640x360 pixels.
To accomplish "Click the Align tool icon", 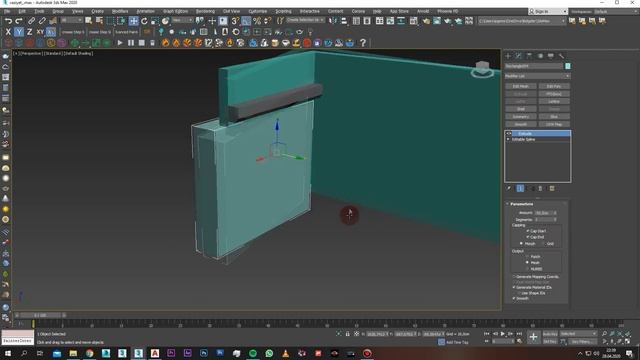I will click(344, 21).
